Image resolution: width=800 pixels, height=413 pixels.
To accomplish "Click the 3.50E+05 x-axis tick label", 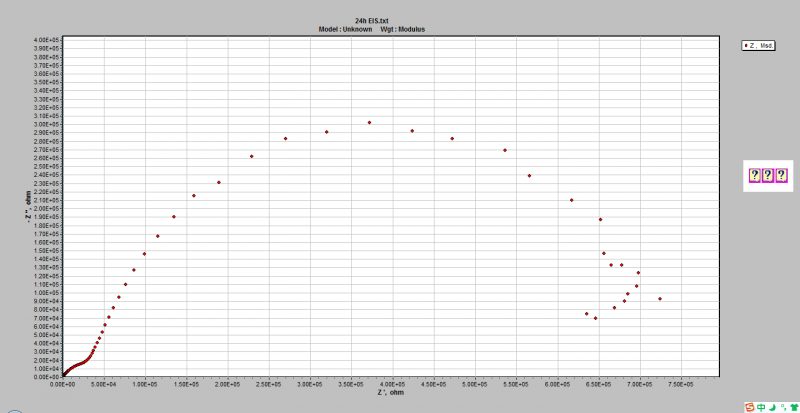I will point(352,383).
